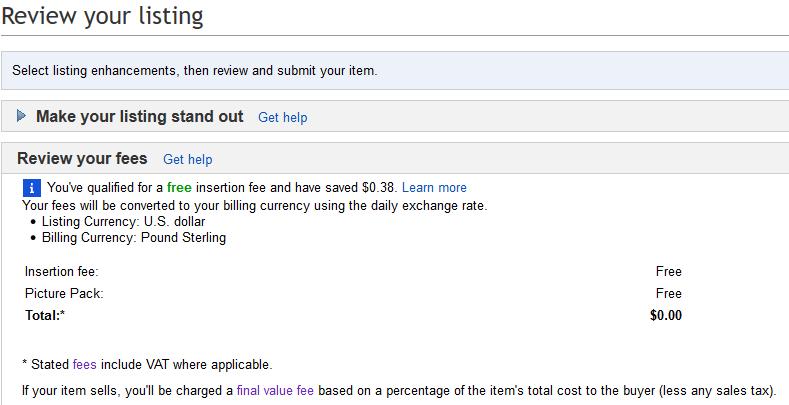Click the Free value for Insertion fee
The height and width of the screenshot is (405, 789).
click(668, 271)
